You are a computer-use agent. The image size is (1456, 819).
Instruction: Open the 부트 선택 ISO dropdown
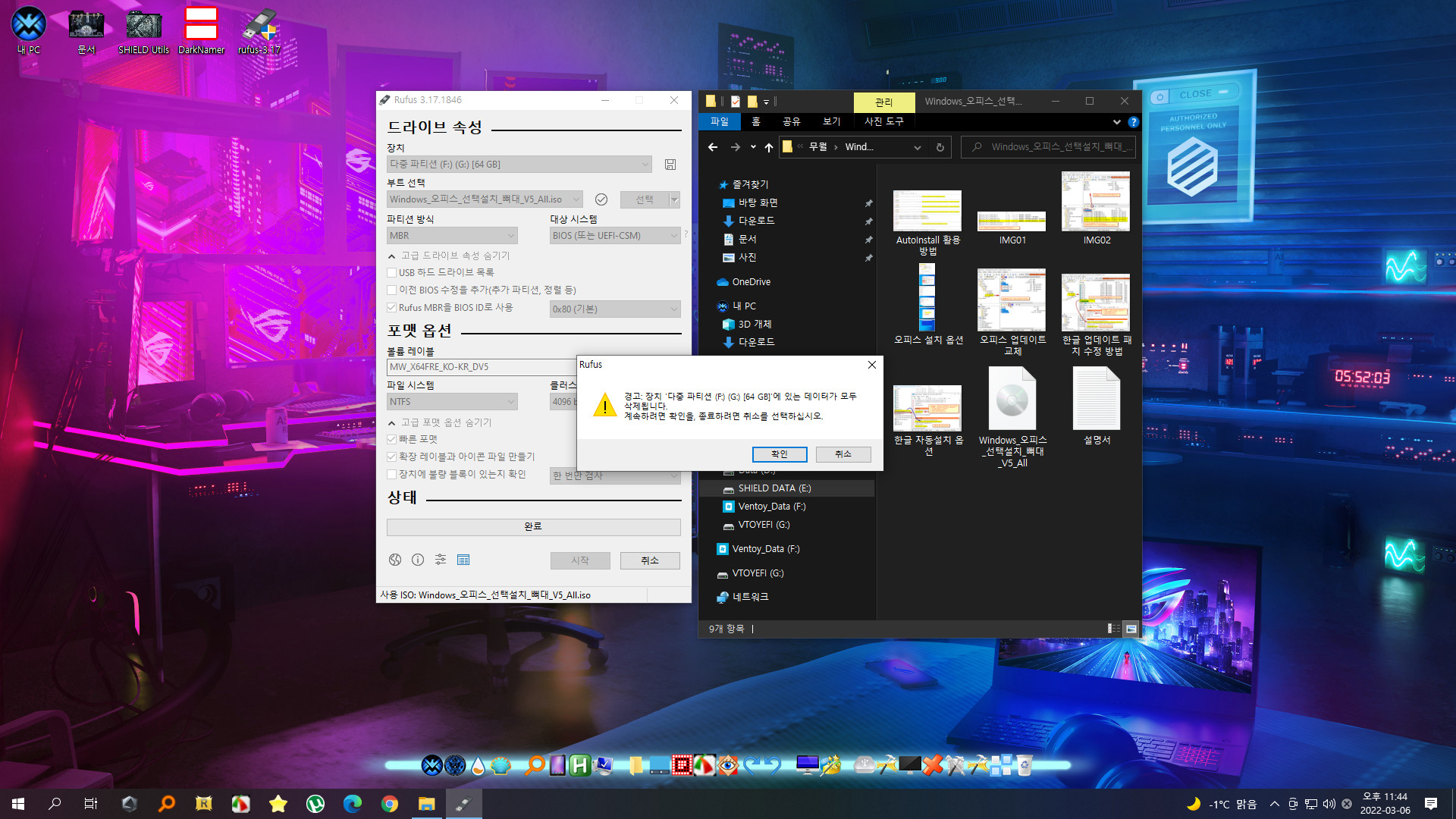tap(485, 199)
